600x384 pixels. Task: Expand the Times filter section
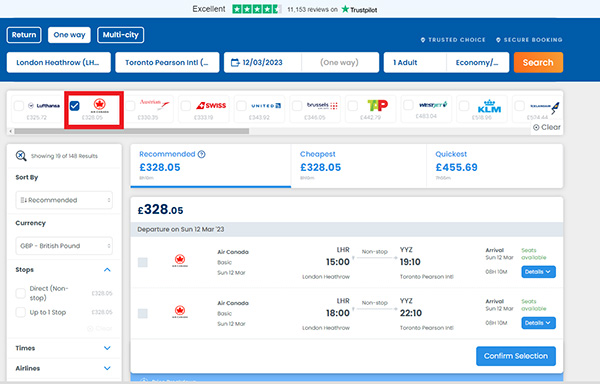[x=64, y=348]
